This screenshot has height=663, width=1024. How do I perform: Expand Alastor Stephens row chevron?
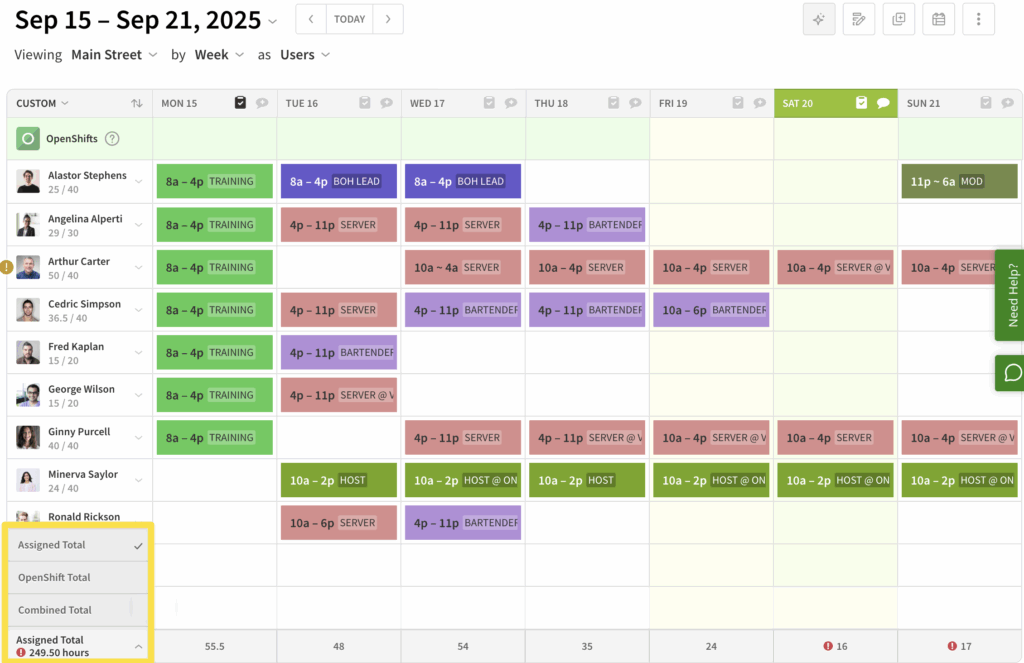pyautogui.click(x=139, y=182)
